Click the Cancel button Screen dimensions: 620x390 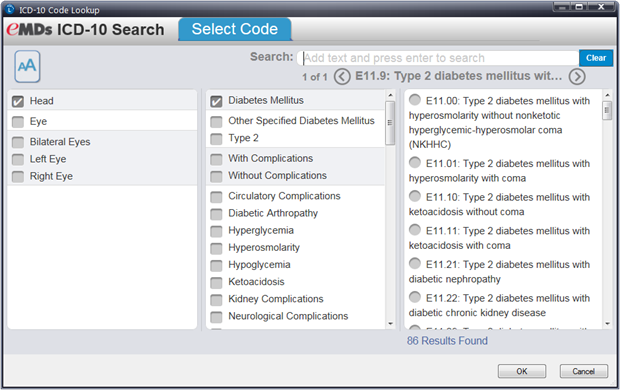click(584, 371)
